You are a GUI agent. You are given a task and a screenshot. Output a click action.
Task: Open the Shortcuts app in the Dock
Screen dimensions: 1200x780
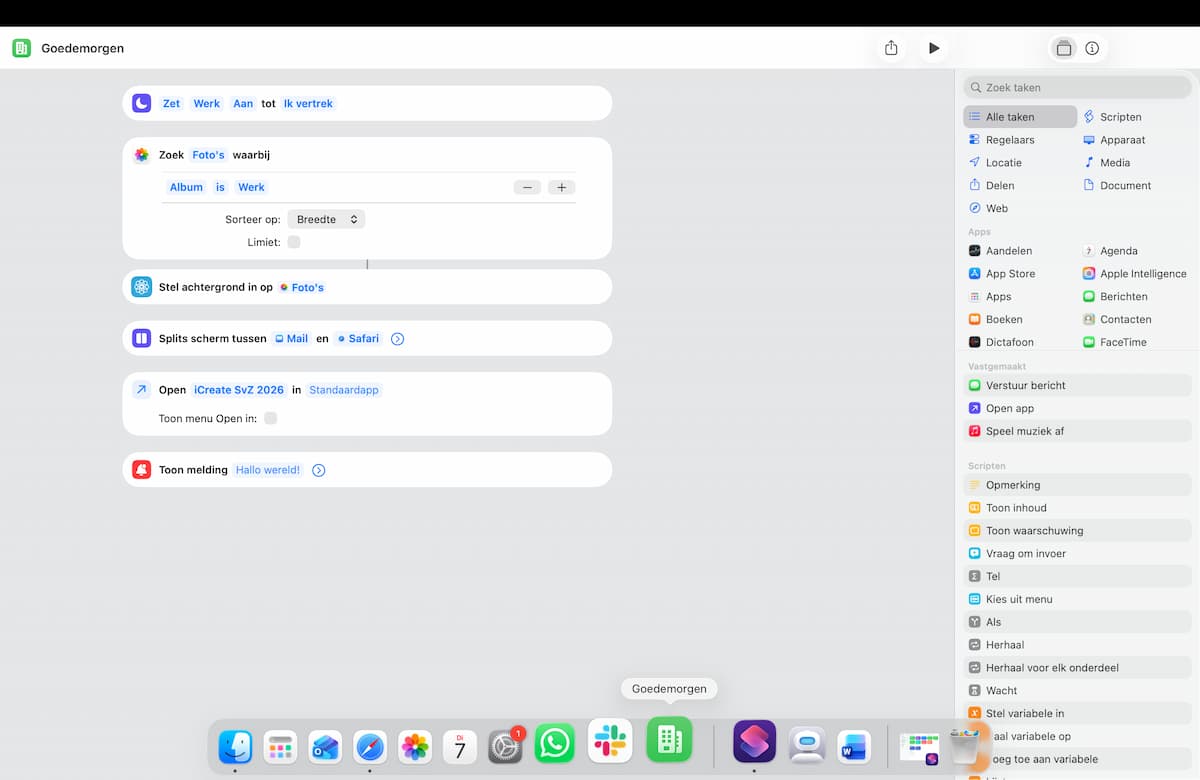[x=754, y=741]
